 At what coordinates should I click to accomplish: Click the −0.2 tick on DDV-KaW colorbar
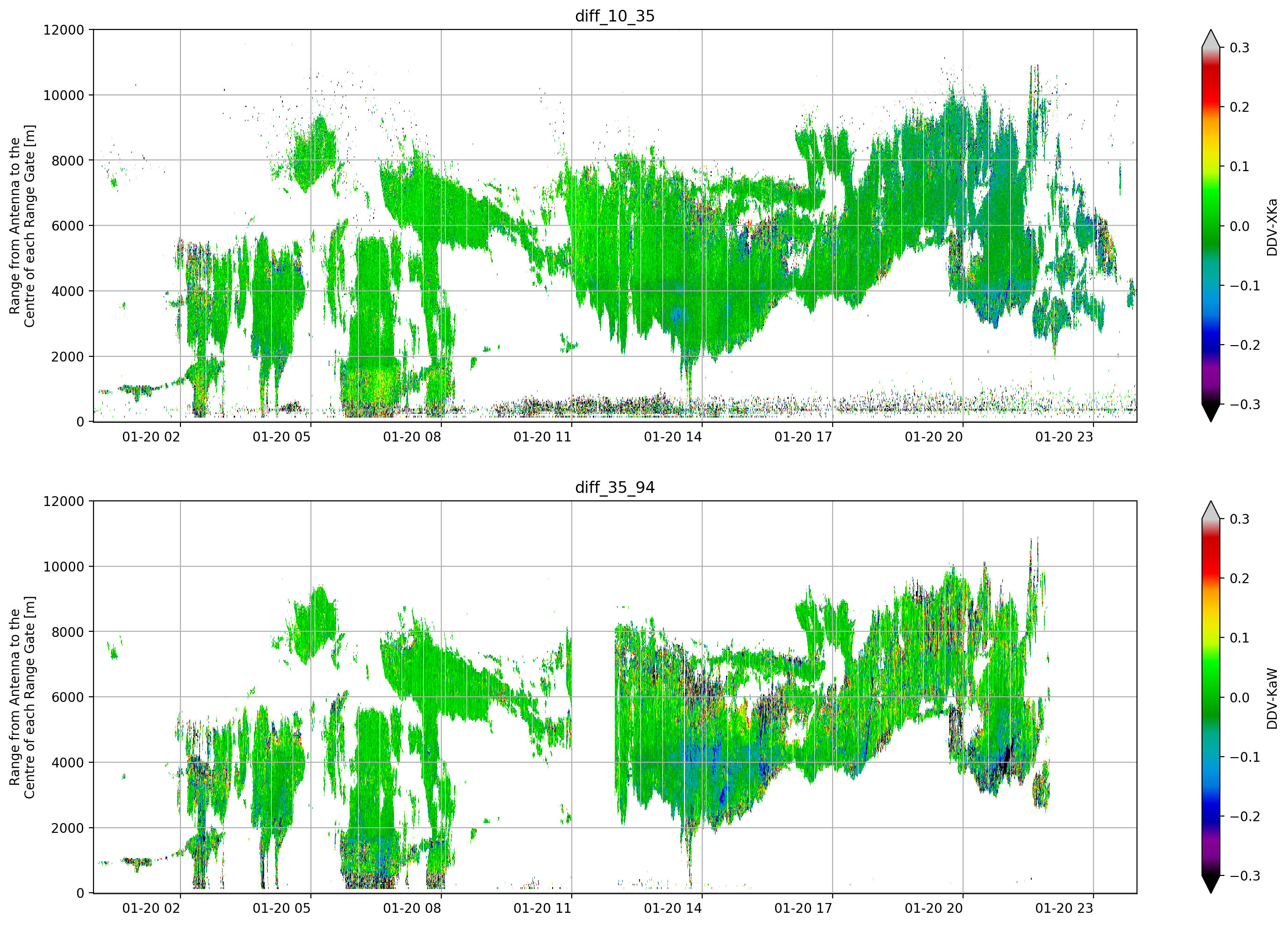(1245, 817)
